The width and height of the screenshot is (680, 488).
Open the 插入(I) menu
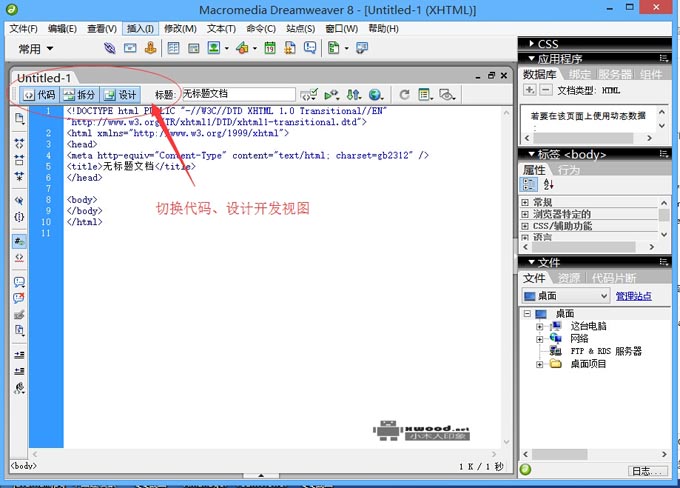140,29
